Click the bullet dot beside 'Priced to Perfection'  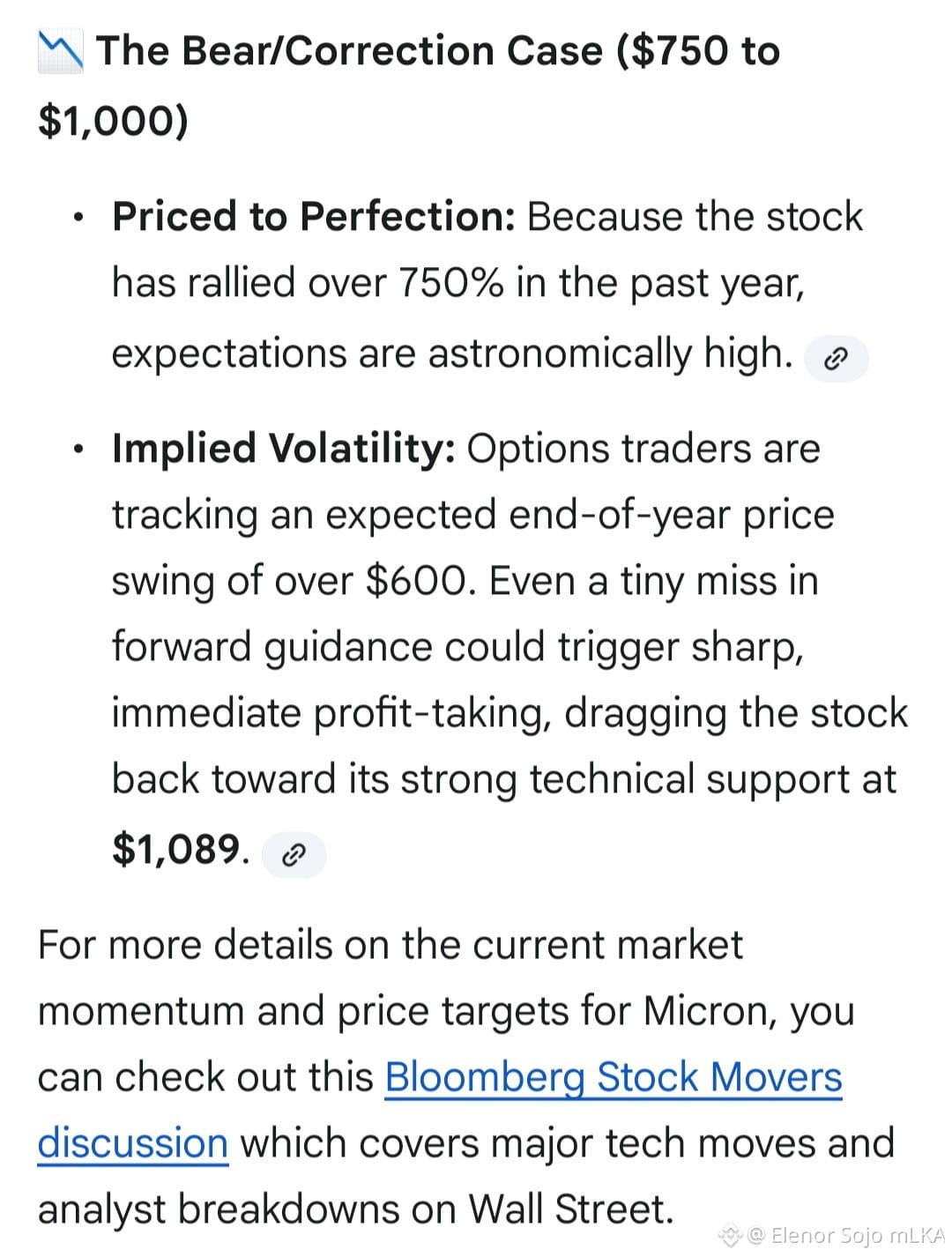[x=79, y=217]
